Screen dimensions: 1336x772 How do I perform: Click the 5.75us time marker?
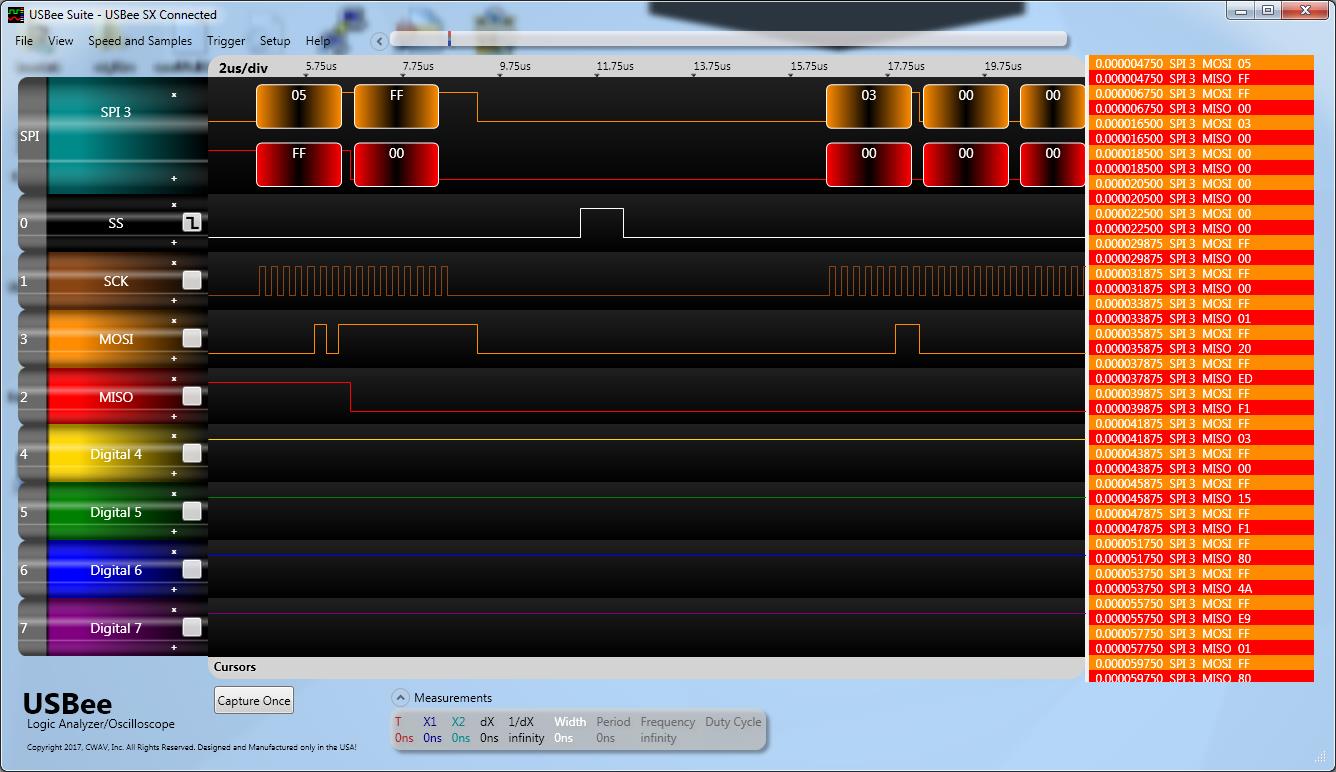coord(321,67)
